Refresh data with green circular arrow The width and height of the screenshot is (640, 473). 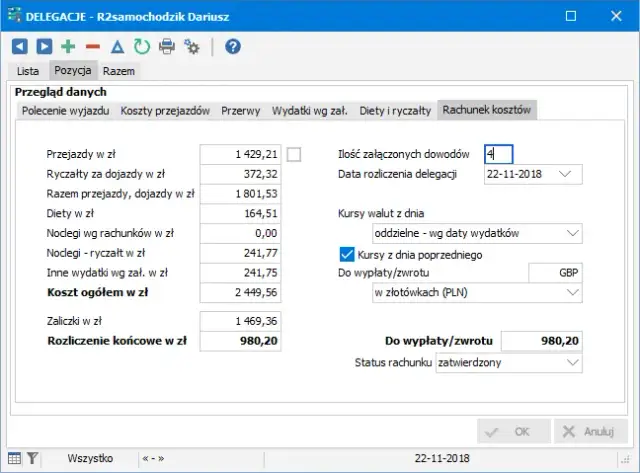point(141,46)
